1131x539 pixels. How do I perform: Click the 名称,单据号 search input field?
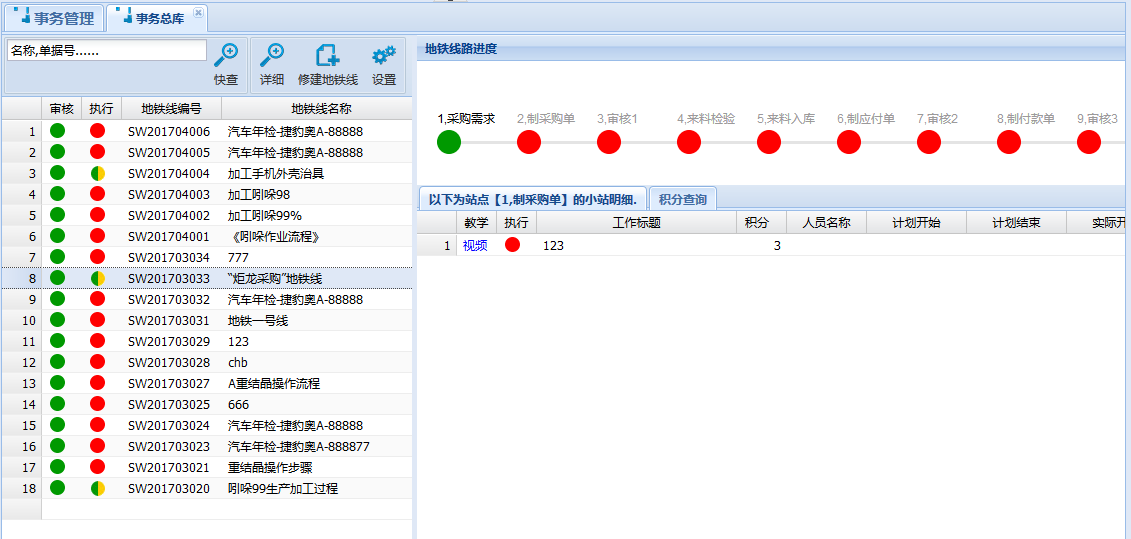106,50
